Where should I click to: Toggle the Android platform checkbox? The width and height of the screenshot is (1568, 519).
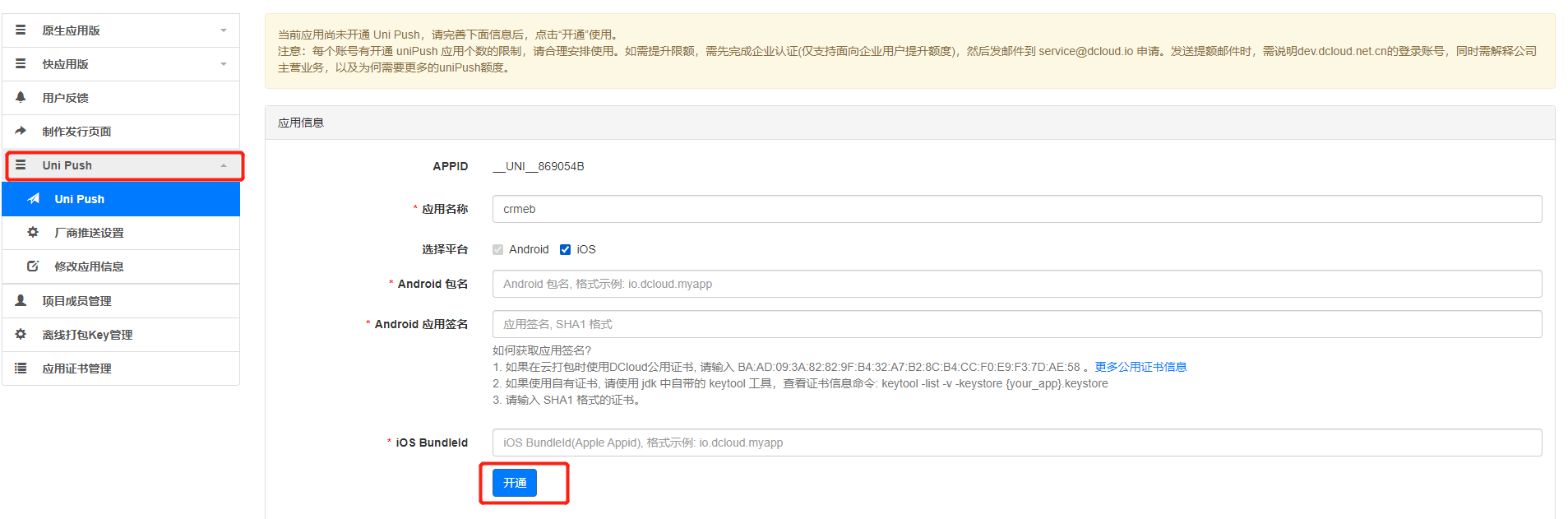[x=497, y=249]
